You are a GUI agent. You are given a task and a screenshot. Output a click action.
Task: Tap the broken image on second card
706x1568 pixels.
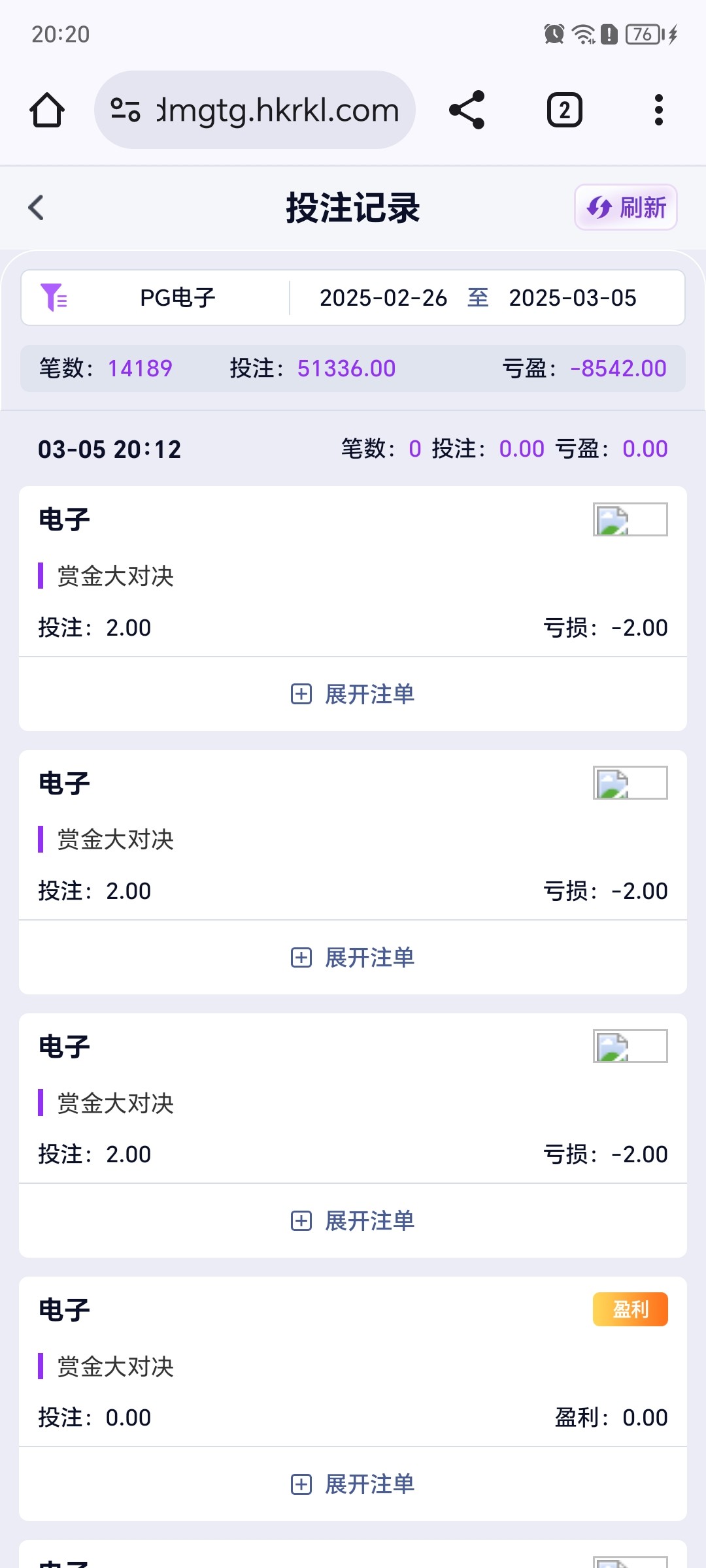(x=630, y=783)
